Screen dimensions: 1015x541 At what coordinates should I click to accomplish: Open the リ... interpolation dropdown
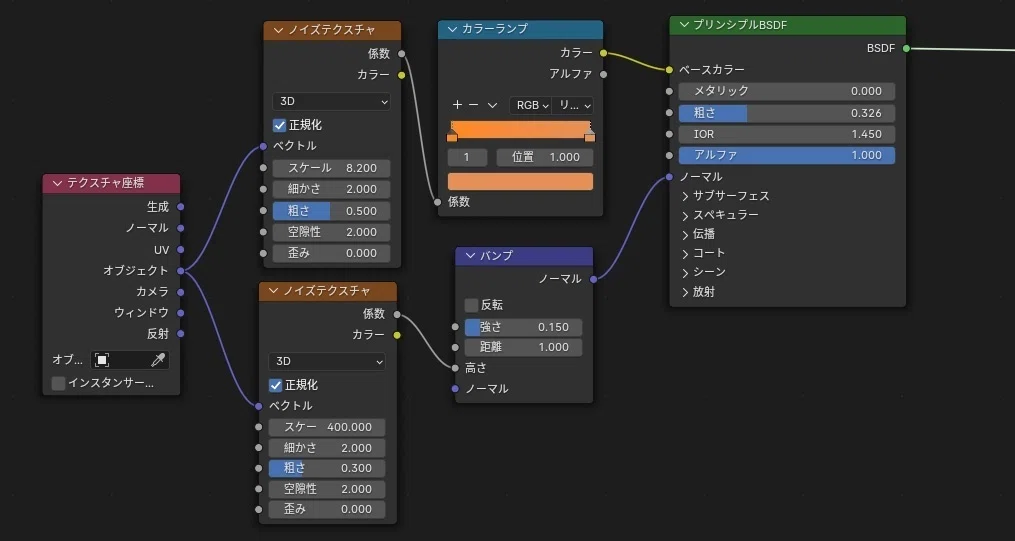click(573, 105)
